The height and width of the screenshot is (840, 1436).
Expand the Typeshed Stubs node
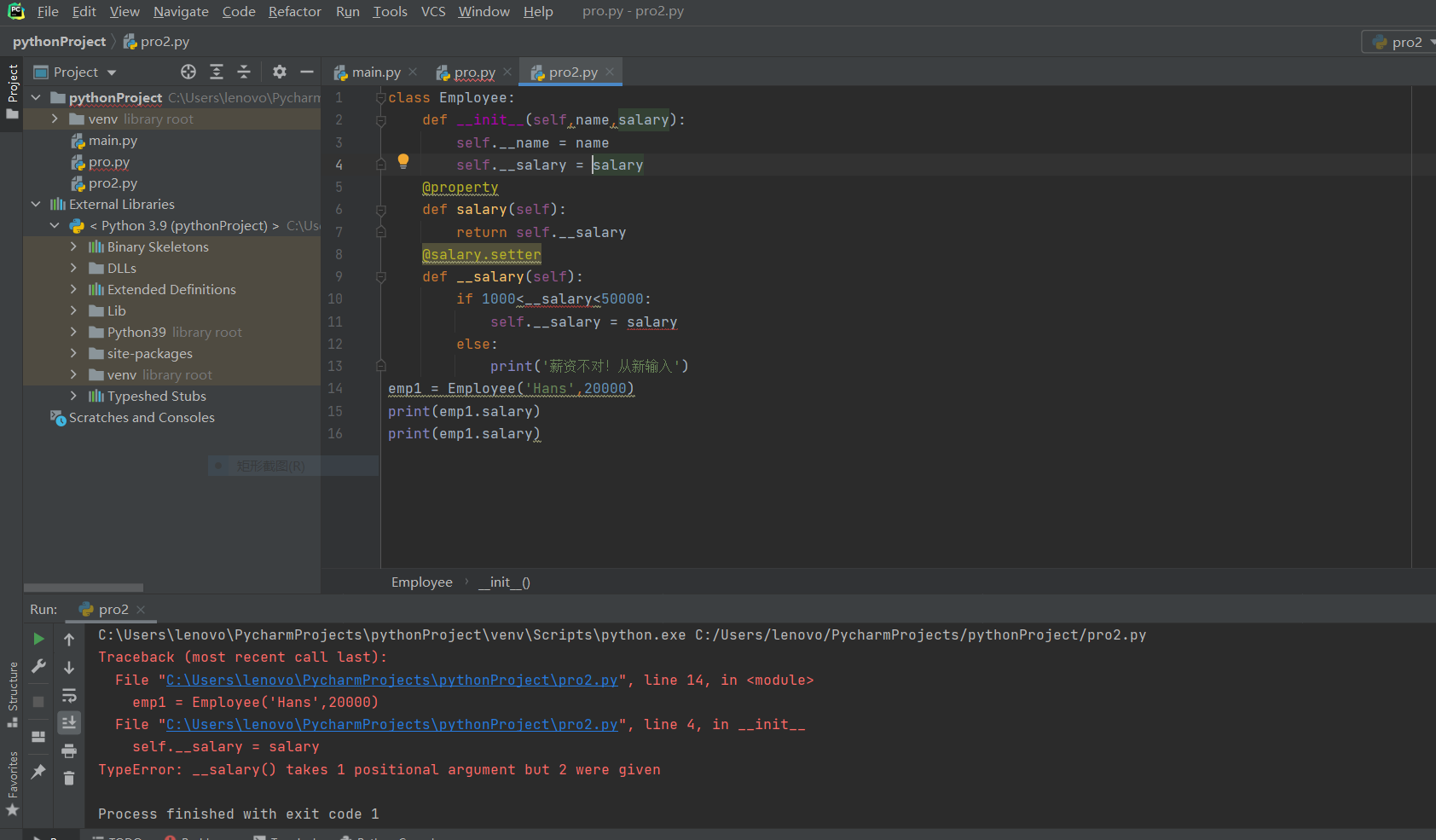[73, 396]
